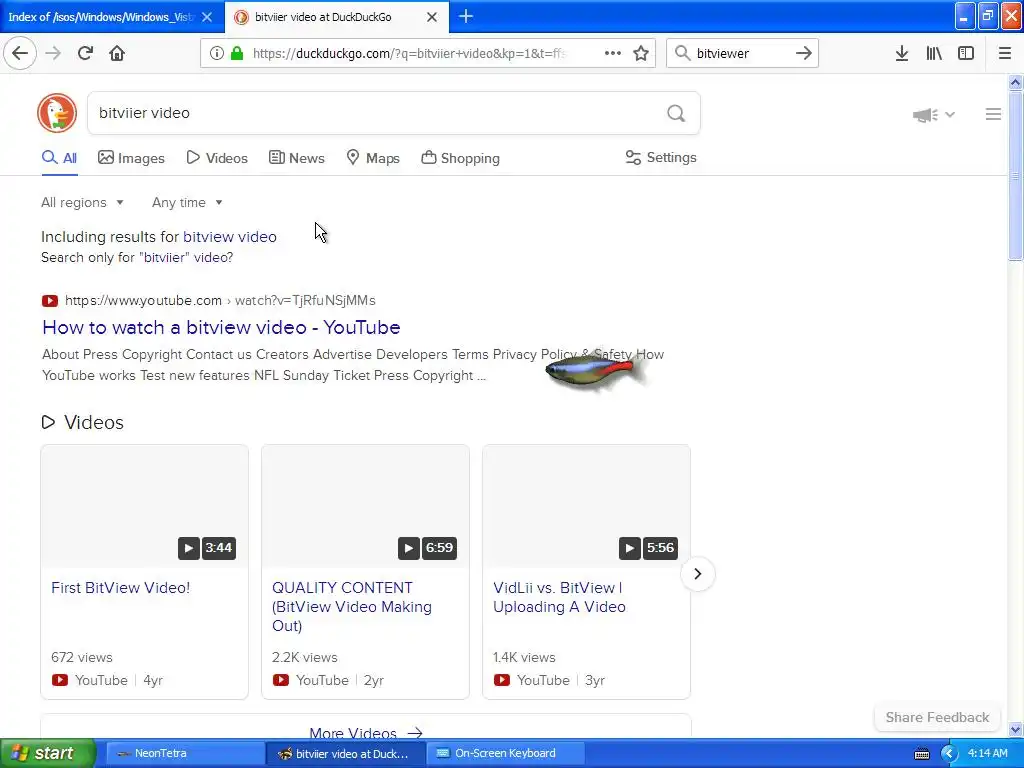Open the downloads panel
Image resolution: width=1024 pixels, height=768 pixels.
click(x=902, y=53)
